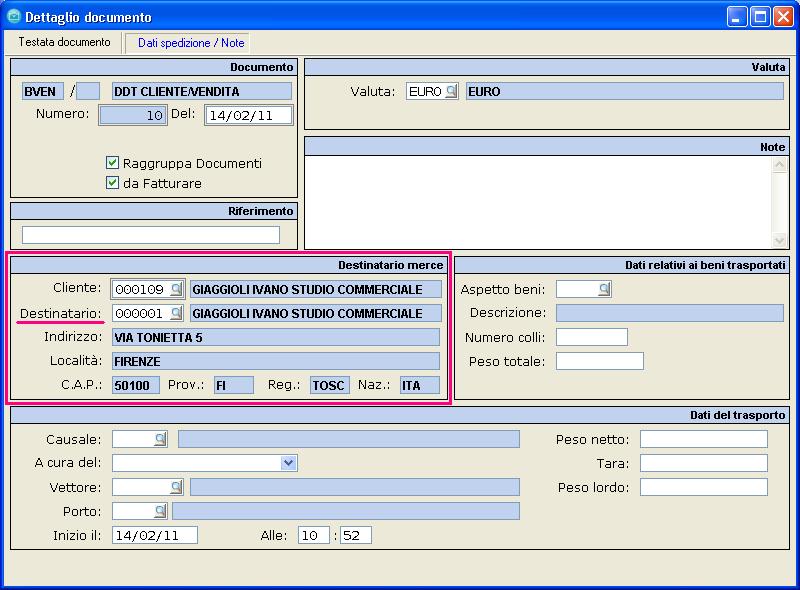This screenshot has width=800, height=590.
Task: Click the Porto description field
Action: [346, 511]
